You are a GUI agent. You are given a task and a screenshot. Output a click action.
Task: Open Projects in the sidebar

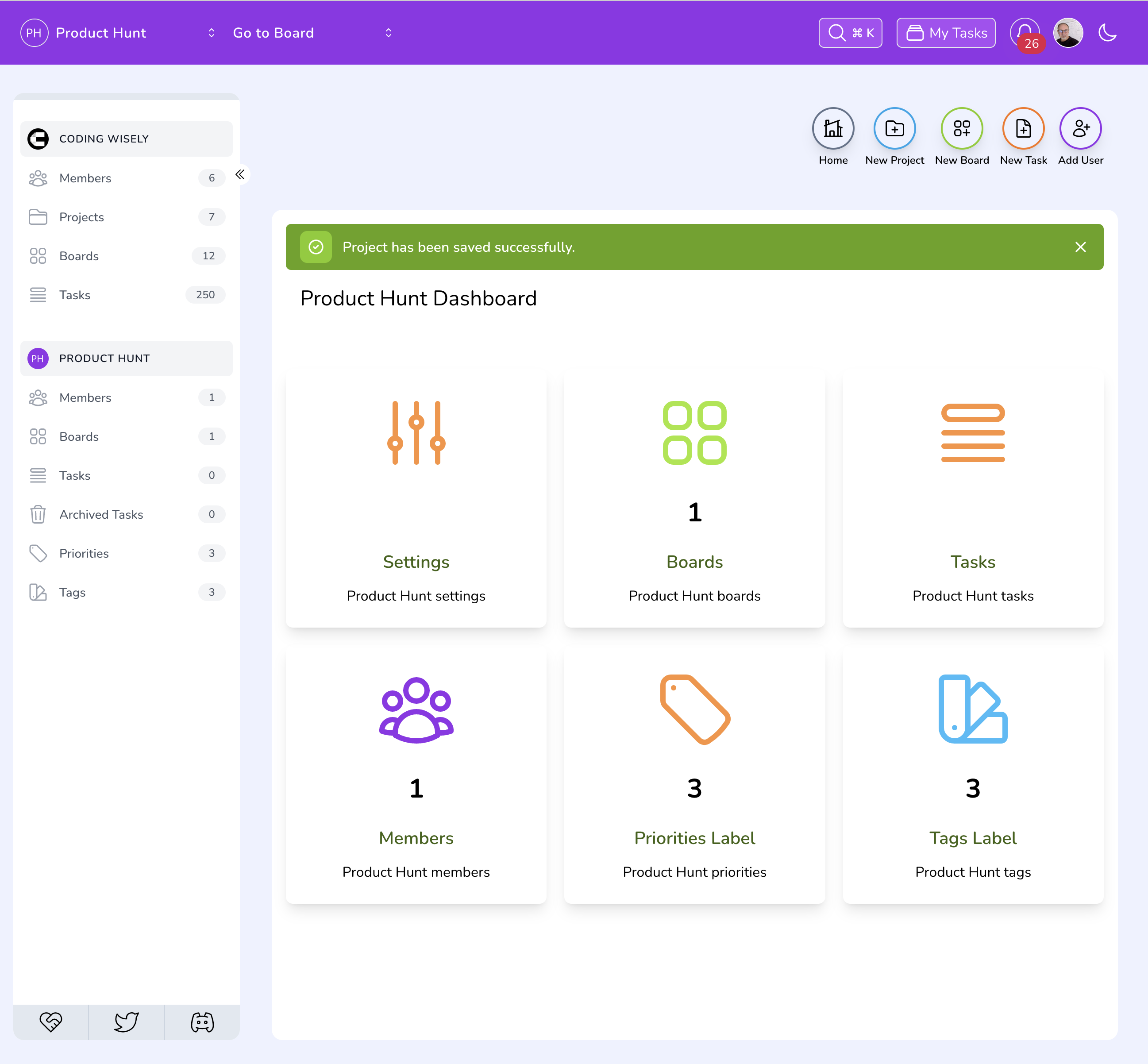(x=126, y=217)
